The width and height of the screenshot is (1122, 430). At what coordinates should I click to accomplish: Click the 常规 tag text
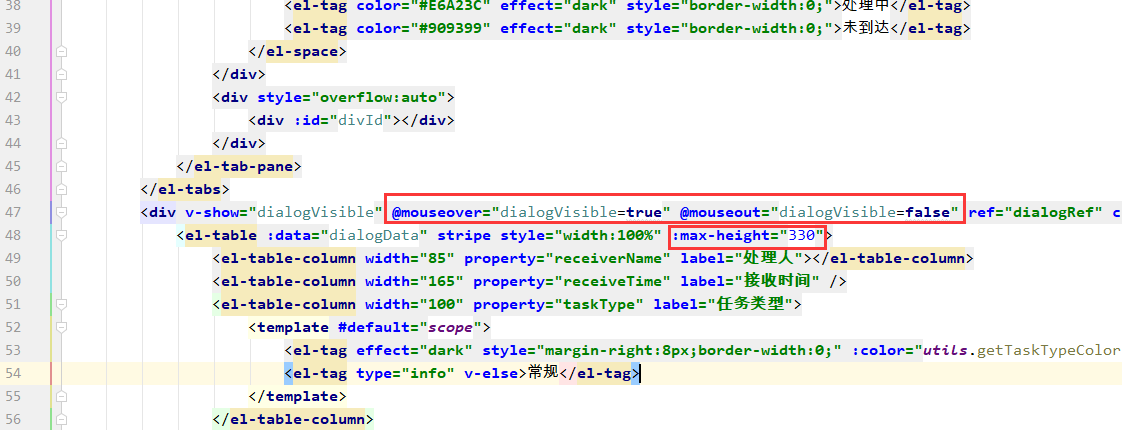(542, 373)
